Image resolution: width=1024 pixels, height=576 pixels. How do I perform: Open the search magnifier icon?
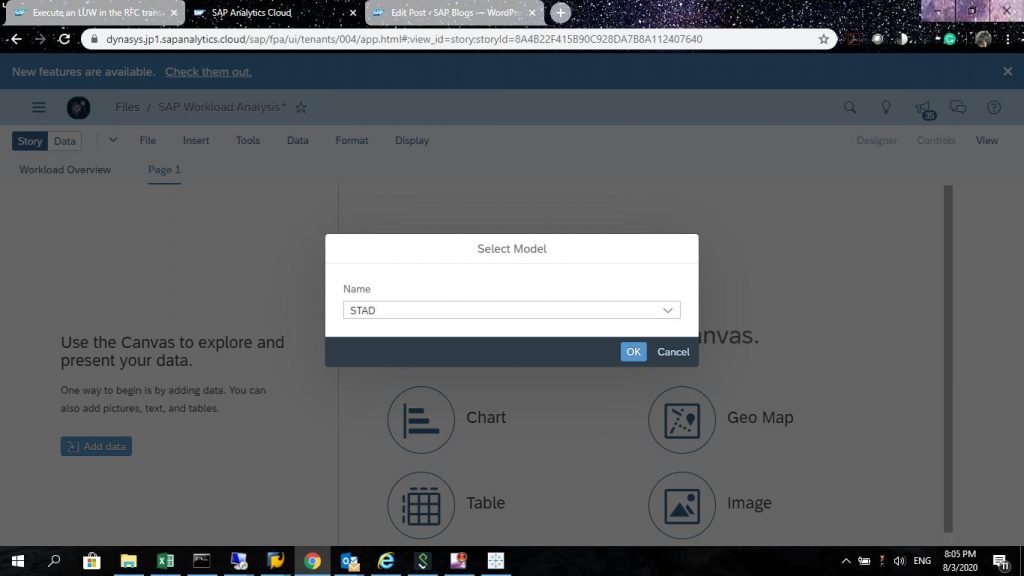point(850,107)
